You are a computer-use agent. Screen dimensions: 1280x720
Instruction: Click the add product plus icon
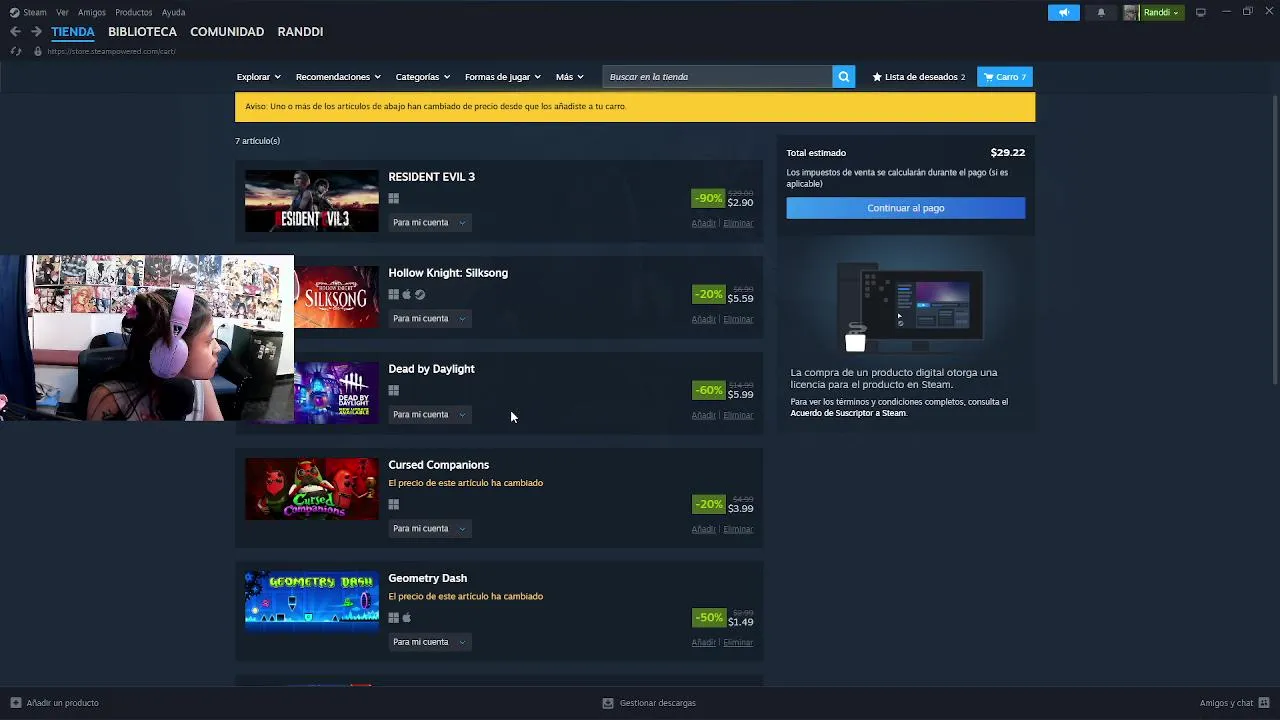[x=15, y=703]
